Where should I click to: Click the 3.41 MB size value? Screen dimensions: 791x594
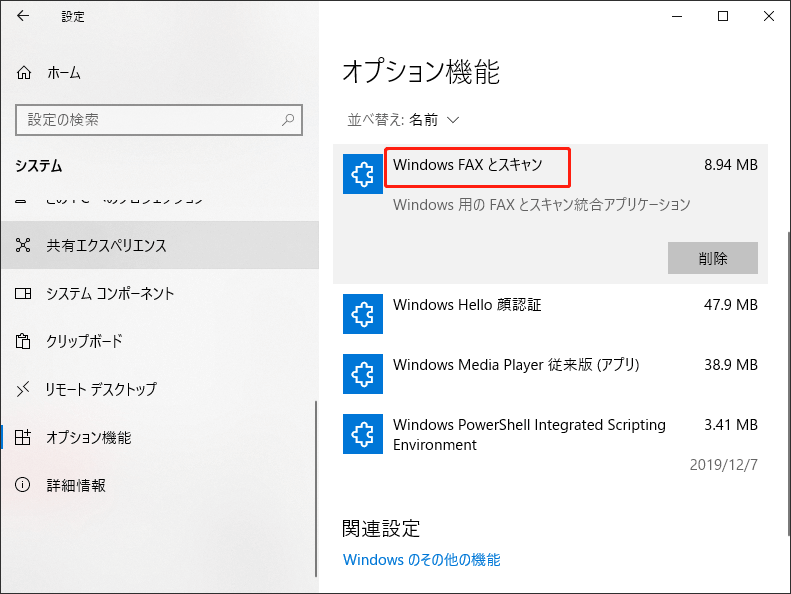pyautogui.click(x=731, y=425)
